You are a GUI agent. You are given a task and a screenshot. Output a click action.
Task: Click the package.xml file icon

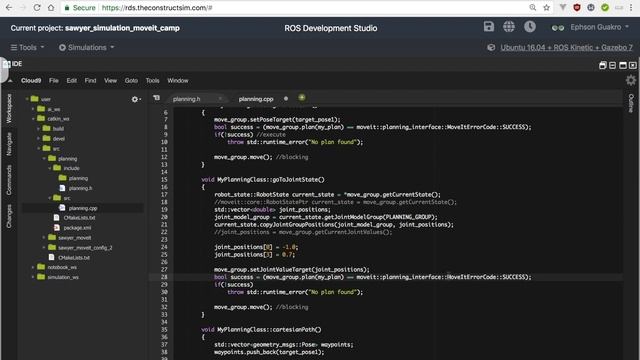(x=57, y=228)
